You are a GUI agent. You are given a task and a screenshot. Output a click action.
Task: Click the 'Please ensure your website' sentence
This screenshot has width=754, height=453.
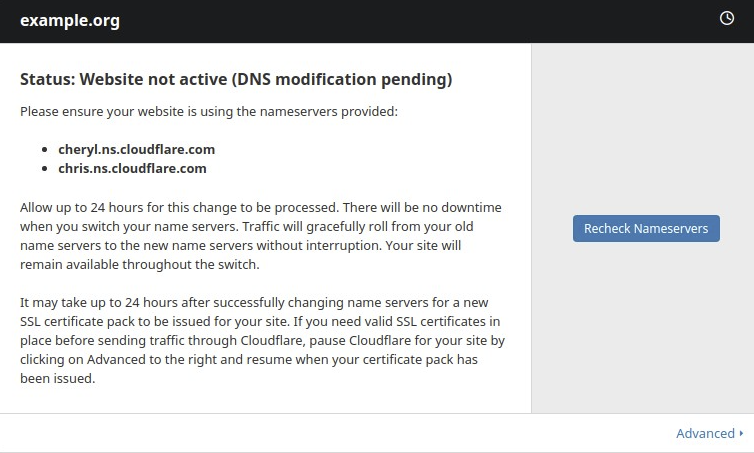tap(209, 112)
